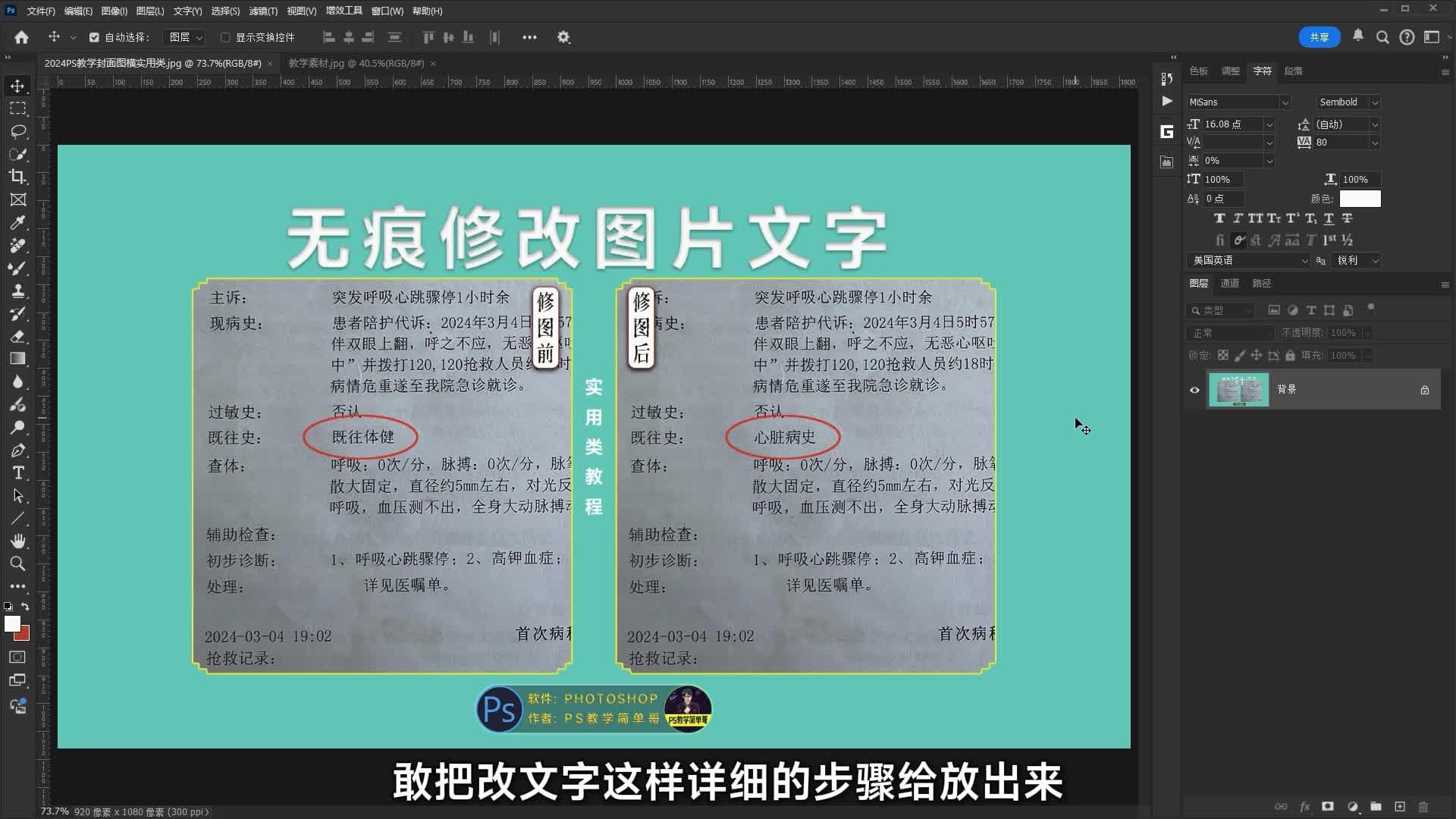Click the notifications bell icon
The width and height of the screenshot is (1456, 819).
pos(1358,36)
